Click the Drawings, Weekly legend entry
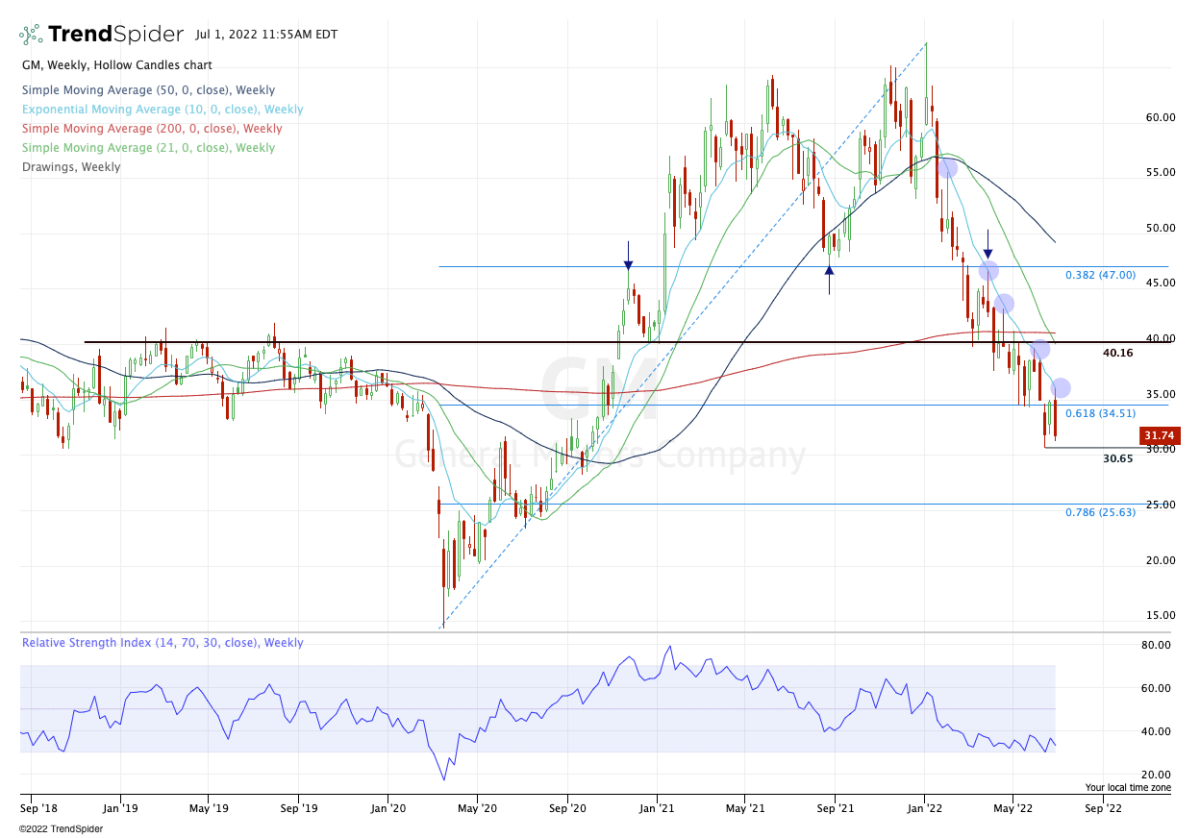Image resolution: width=1200 pixels, height=838 pixels. click(71, 167)
